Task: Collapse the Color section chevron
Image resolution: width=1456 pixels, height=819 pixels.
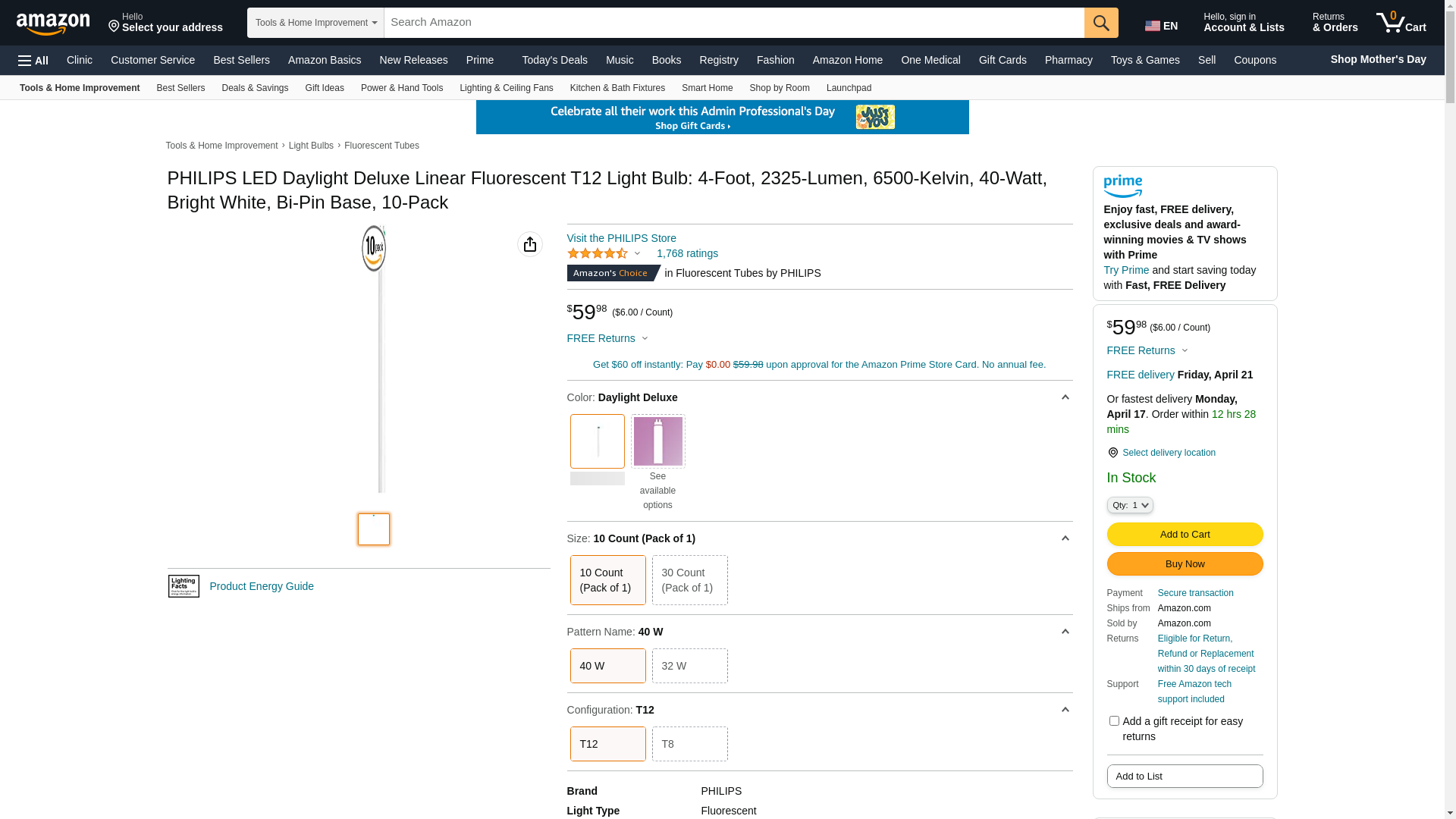Action: tap(1065, 397)
